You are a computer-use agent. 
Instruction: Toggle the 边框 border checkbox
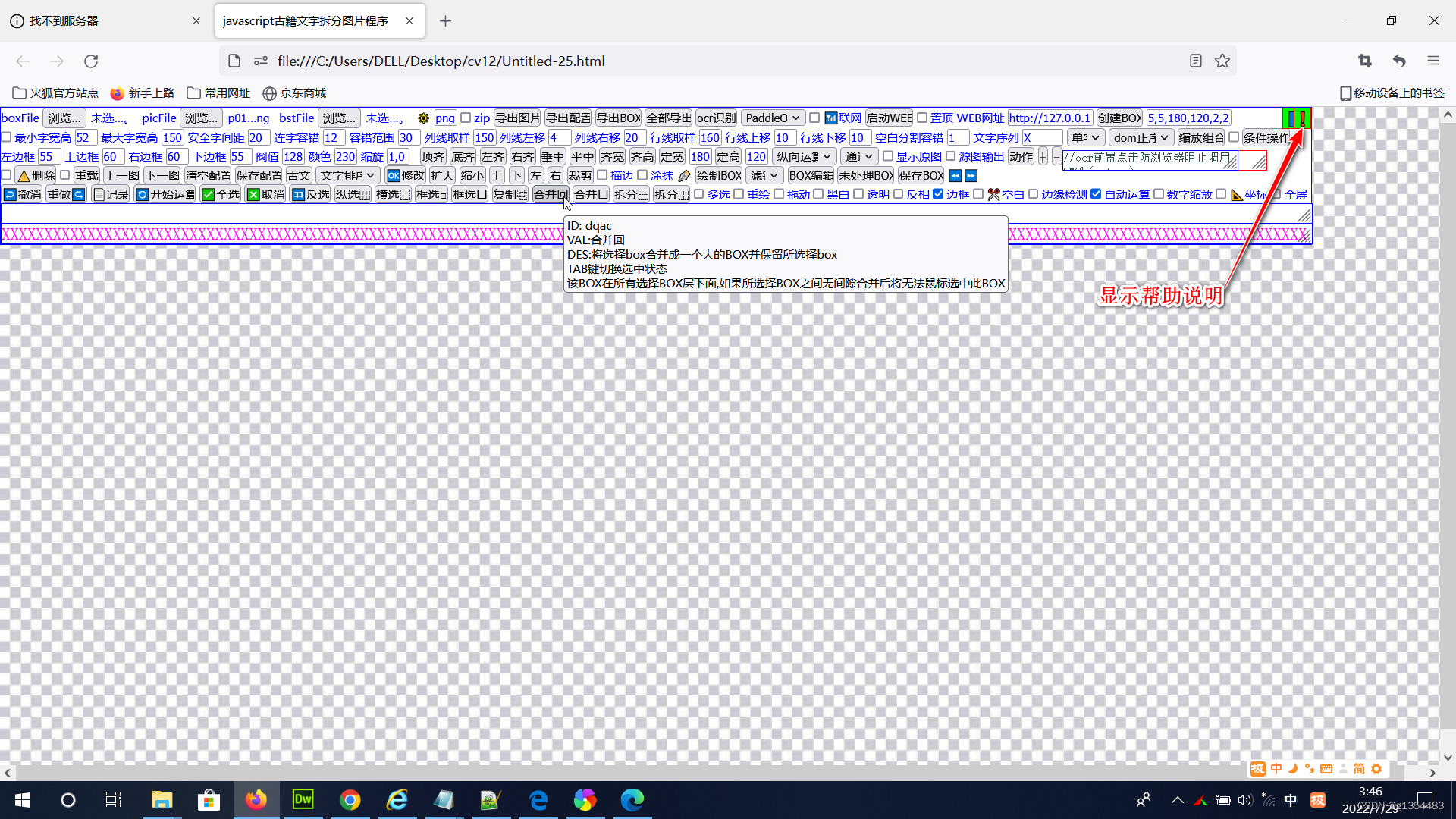938,194
